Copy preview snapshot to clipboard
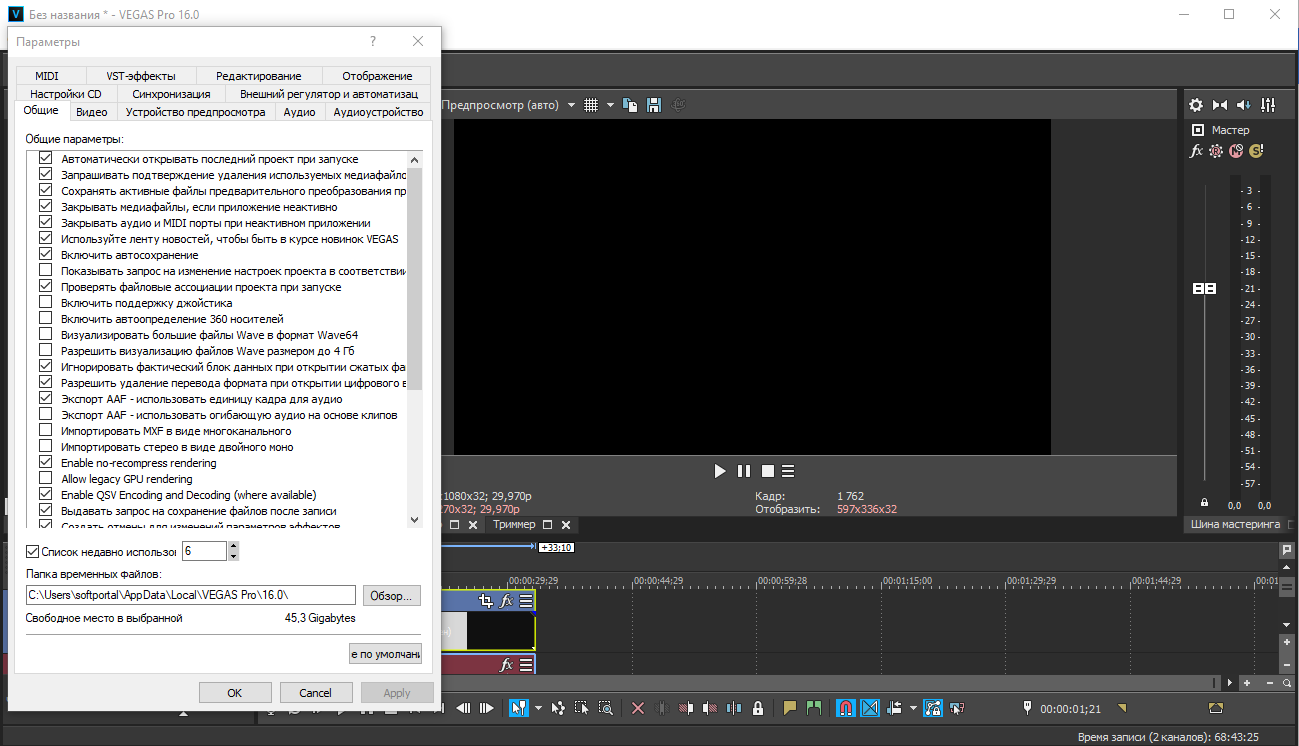Image resolution: width=1299 pixels, height=746 pixels. 630,105
